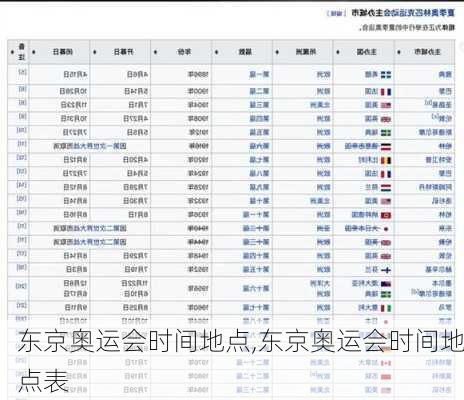Sort table by 年份 column arrow
This screenshot has height=400, width=464.
(x=155, y=52)
